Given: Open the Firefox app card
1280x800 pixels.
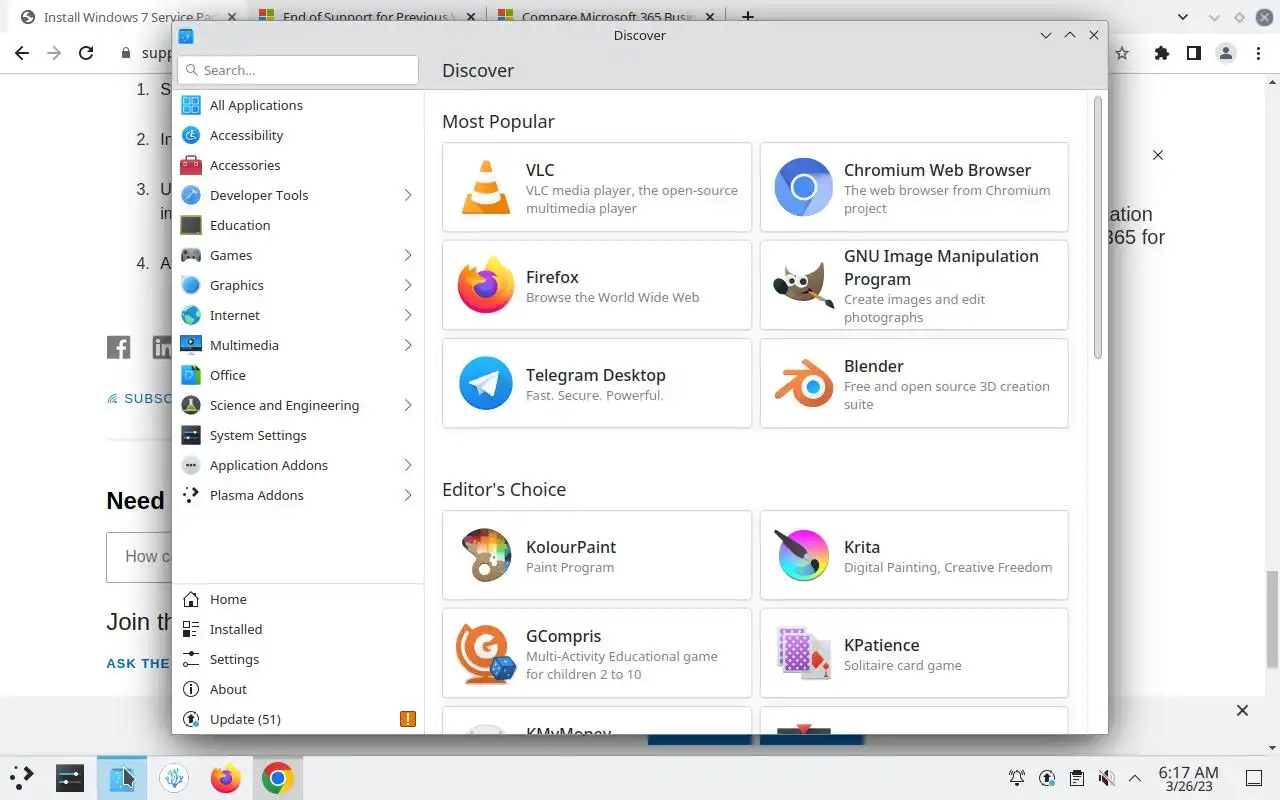Looking at the screenshot, I should [597, 285].
